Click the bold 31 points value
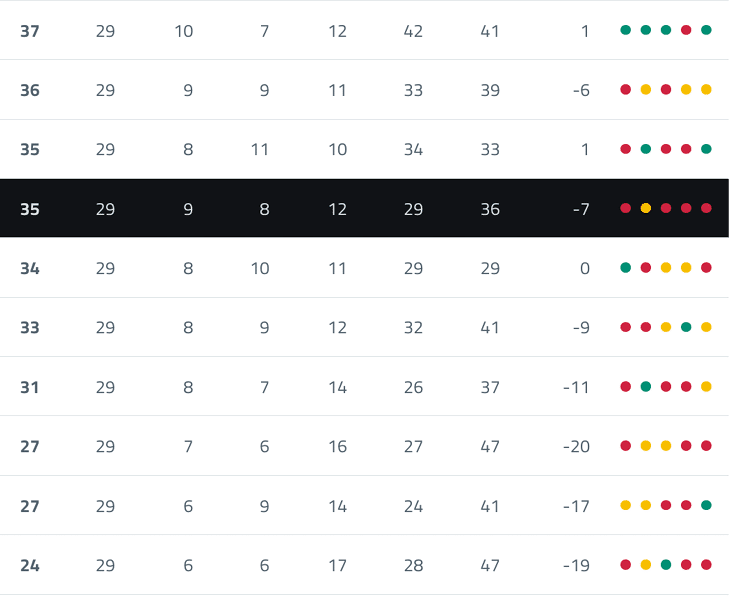Screen dimensions: 729x597 30,387
